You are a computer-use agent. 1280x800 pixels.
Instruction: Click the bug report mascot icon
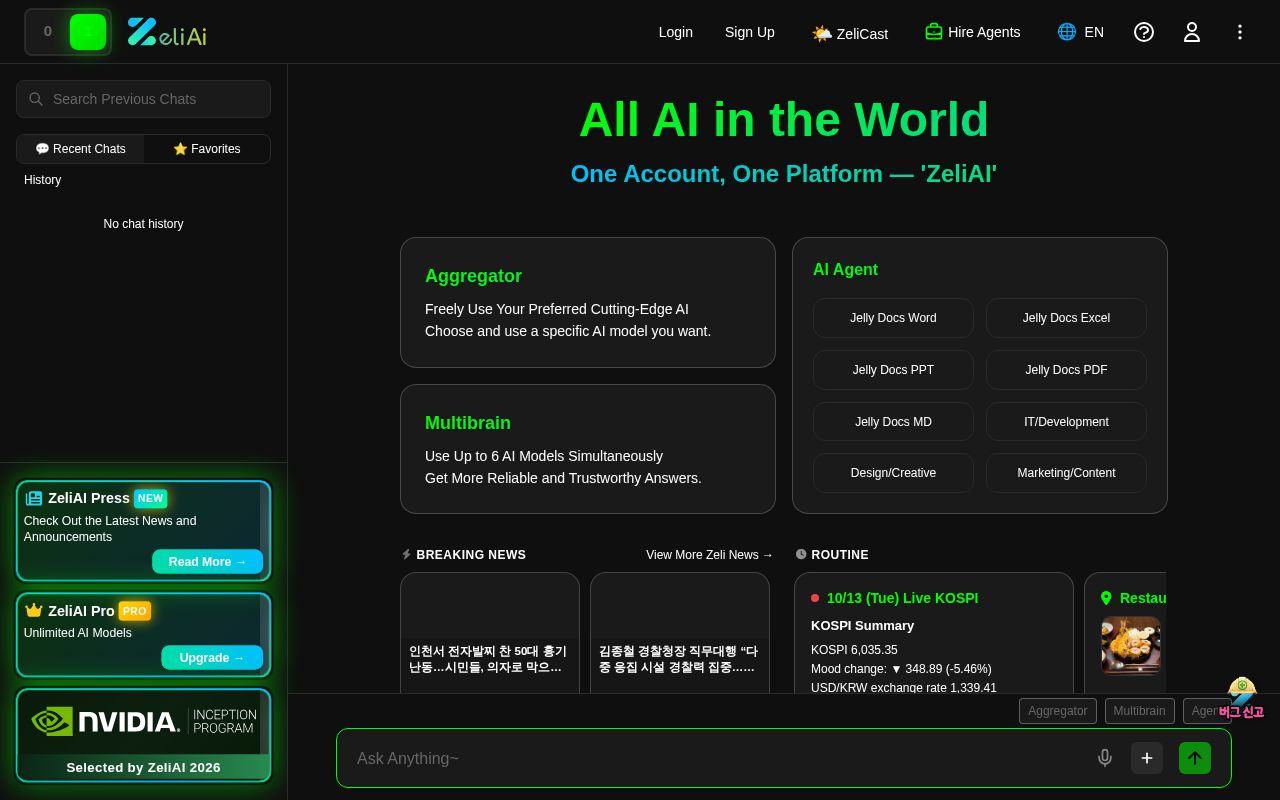pos(1241,698)
